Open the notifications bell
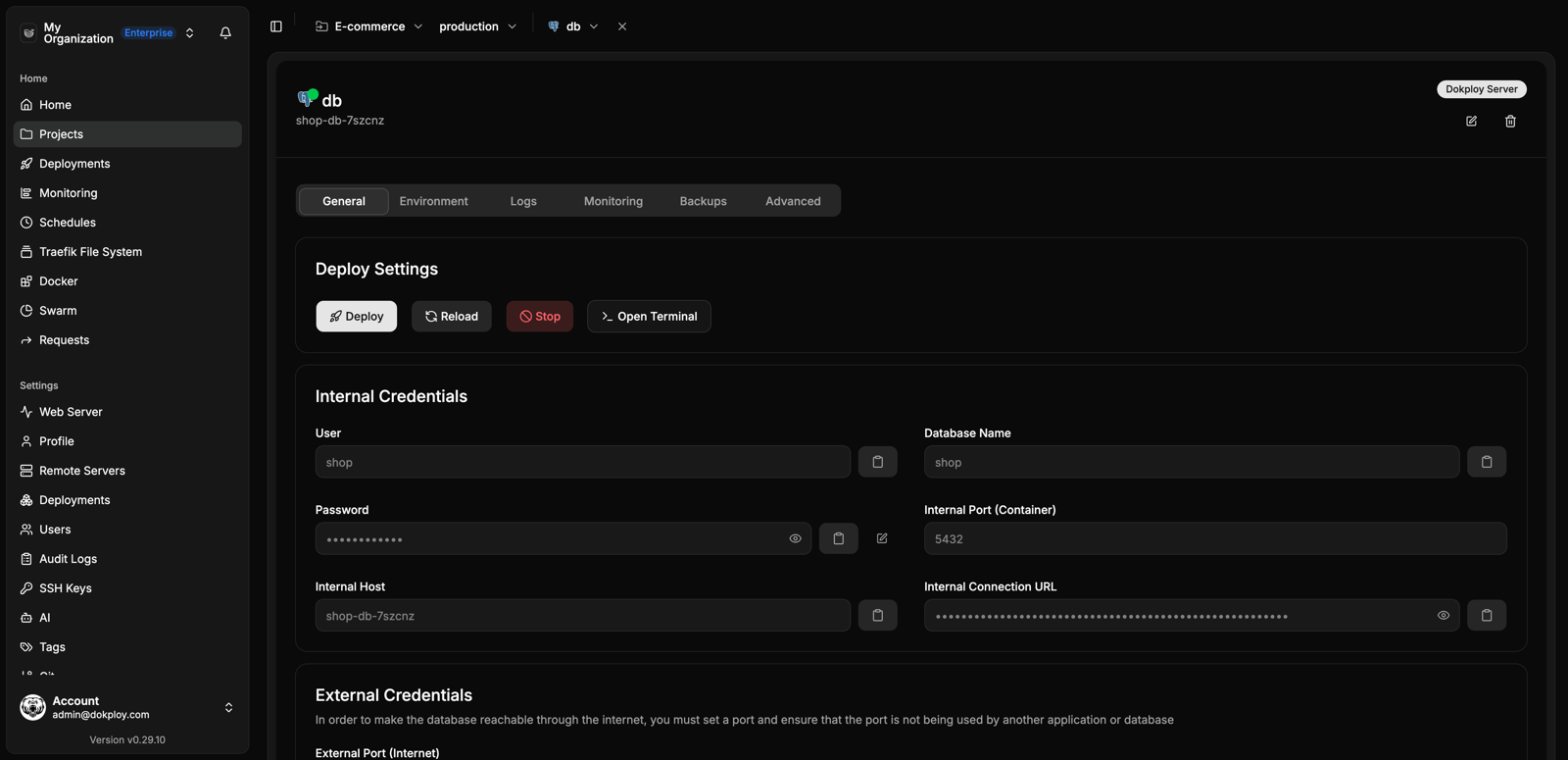This screenshot has width=1568, height=760. (225, 32)
